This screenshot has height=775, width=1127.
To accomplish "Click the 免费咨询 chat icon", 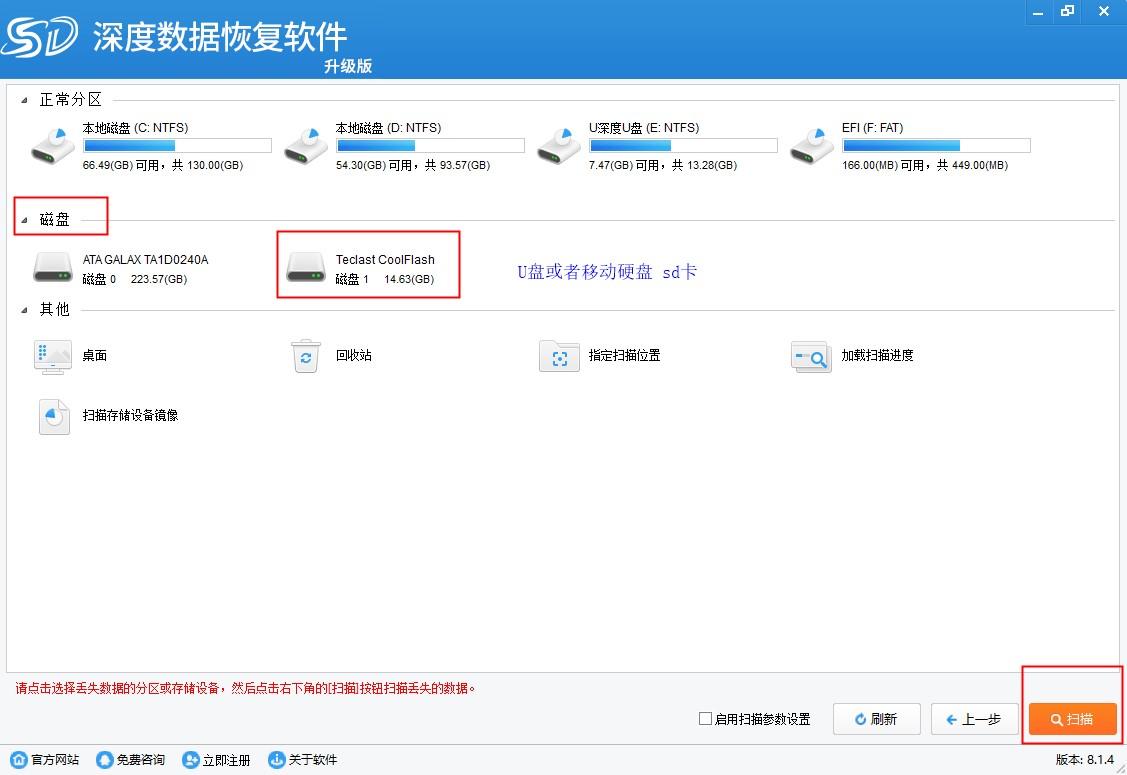I will (105, 760).
